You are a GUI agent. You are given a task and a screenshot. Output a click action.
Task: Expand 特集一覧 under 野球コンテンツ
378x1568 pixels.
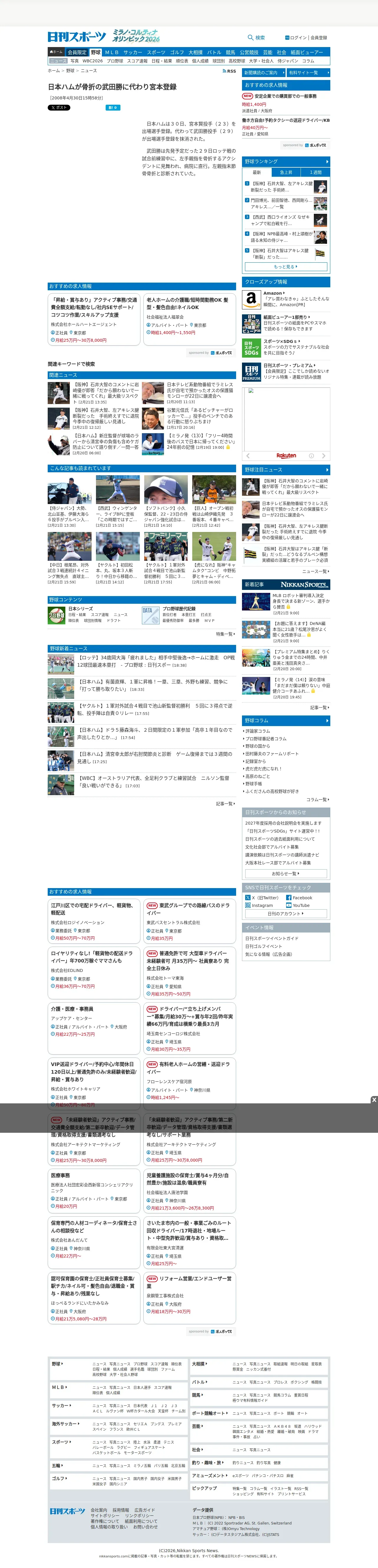click(225, 634)
